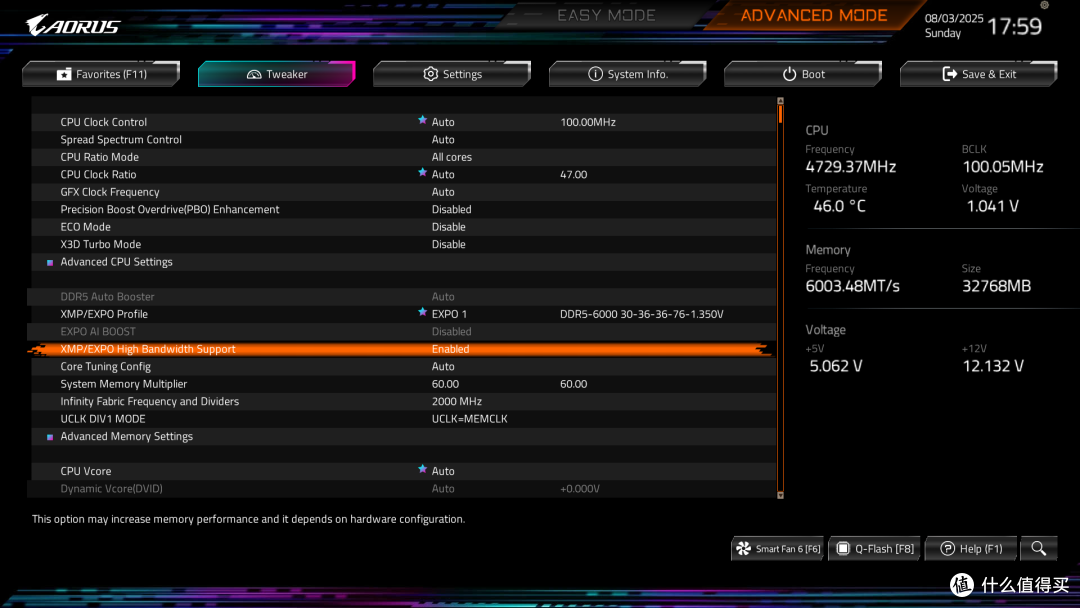
Task: Switch to Easy Mode
Action: point(606,15)
